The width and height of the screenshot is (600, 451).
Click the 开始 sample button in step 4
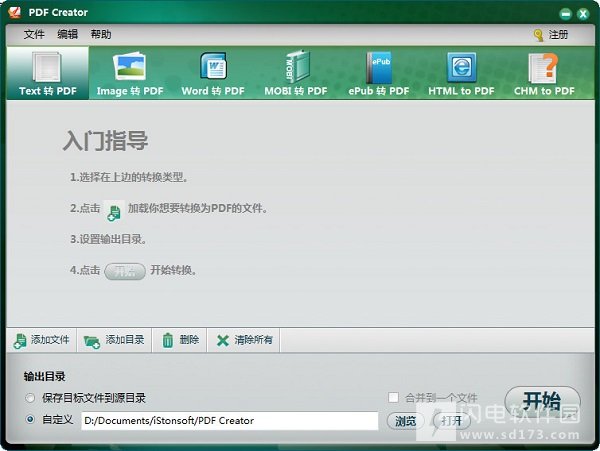(x=125, y=271)
